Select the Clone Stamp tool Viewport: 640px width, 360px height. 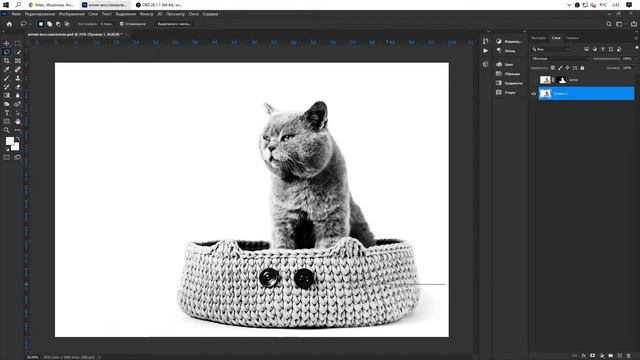(18, 78)
